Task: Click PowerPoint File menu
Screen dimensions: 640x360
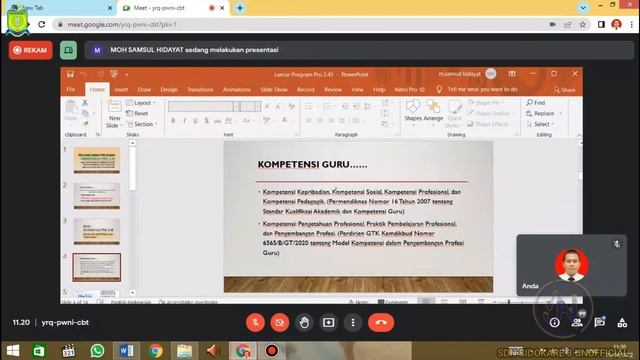Action: (71, 89)
